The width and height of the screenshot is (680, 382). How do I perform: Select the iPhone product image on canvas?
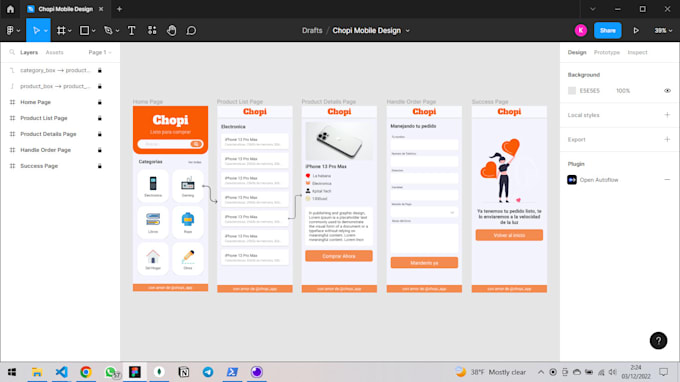click(339, 141)
